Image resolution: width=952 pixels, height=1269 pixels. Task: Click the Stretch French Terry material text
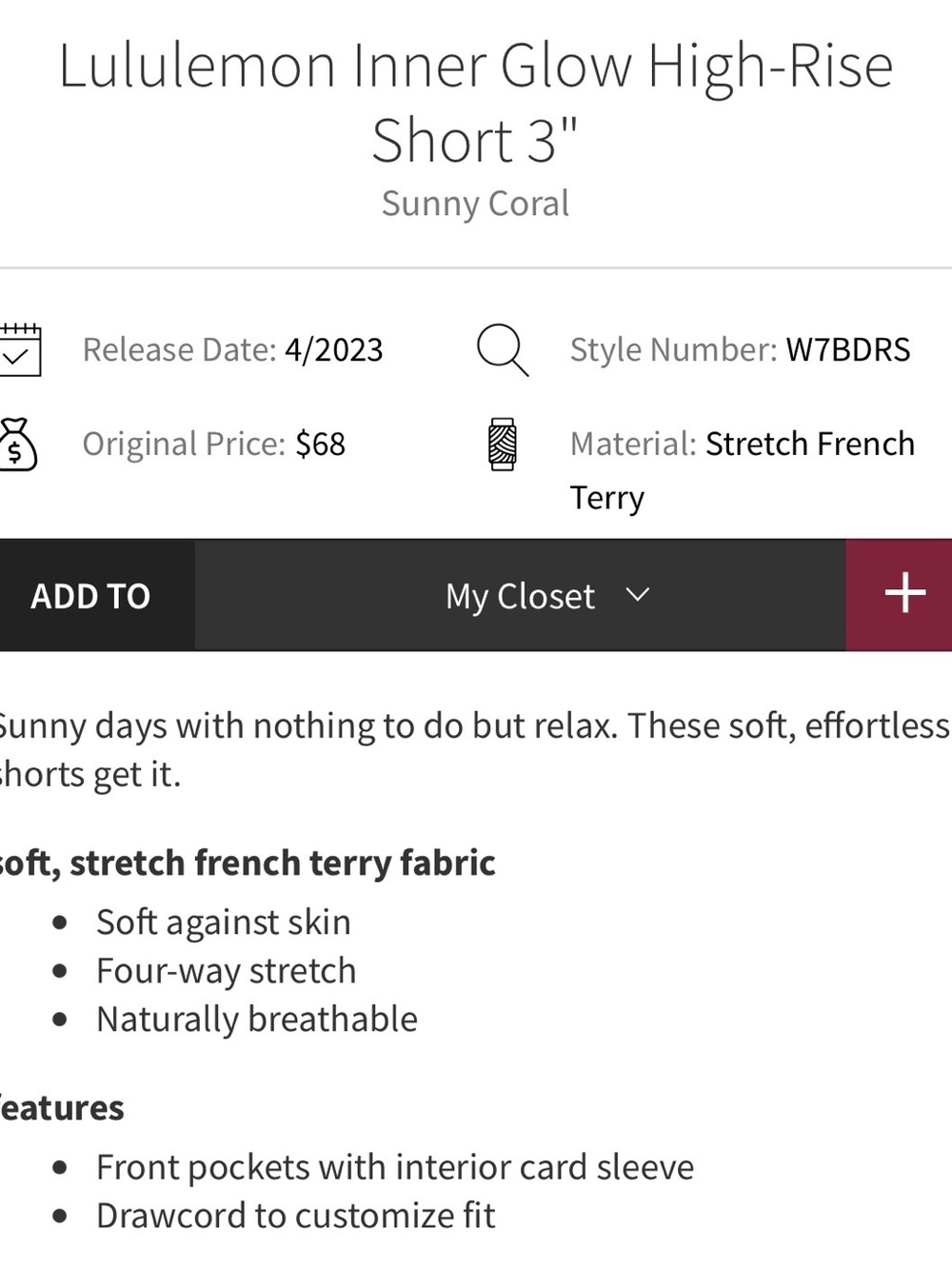[x=743, y=470]
